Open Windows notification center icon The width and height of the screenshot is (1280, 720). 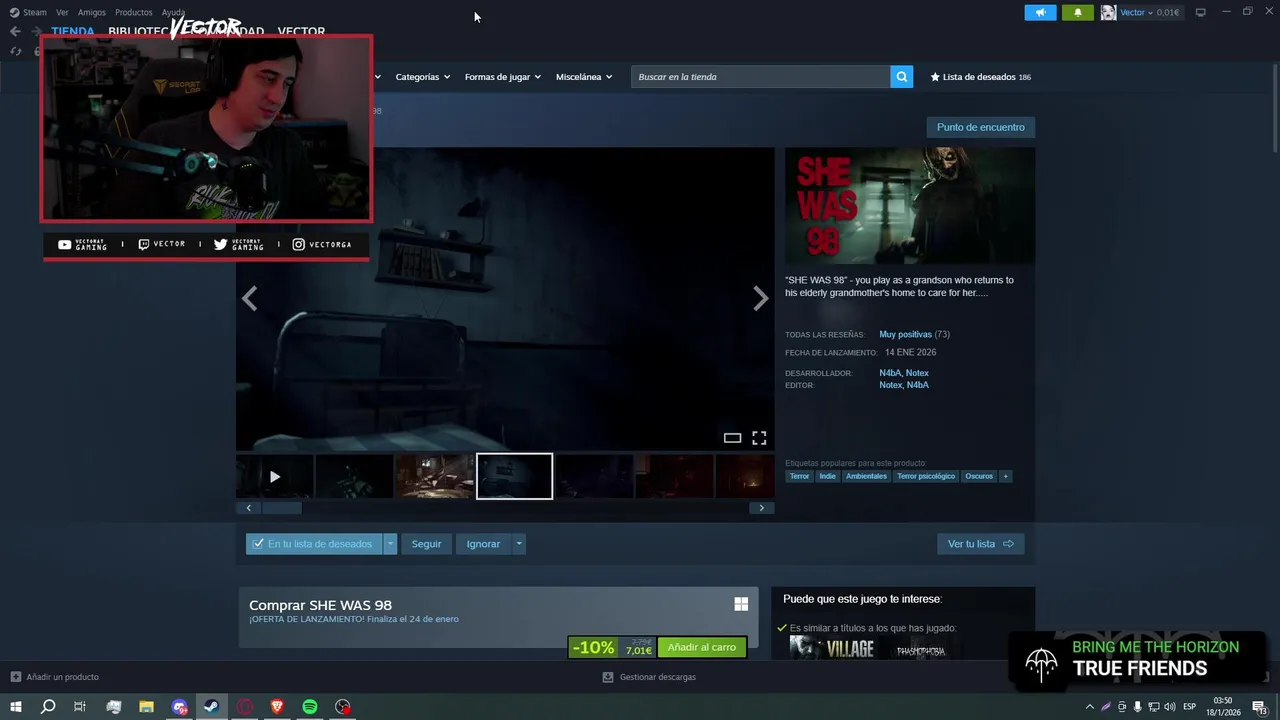(1260, 707)
